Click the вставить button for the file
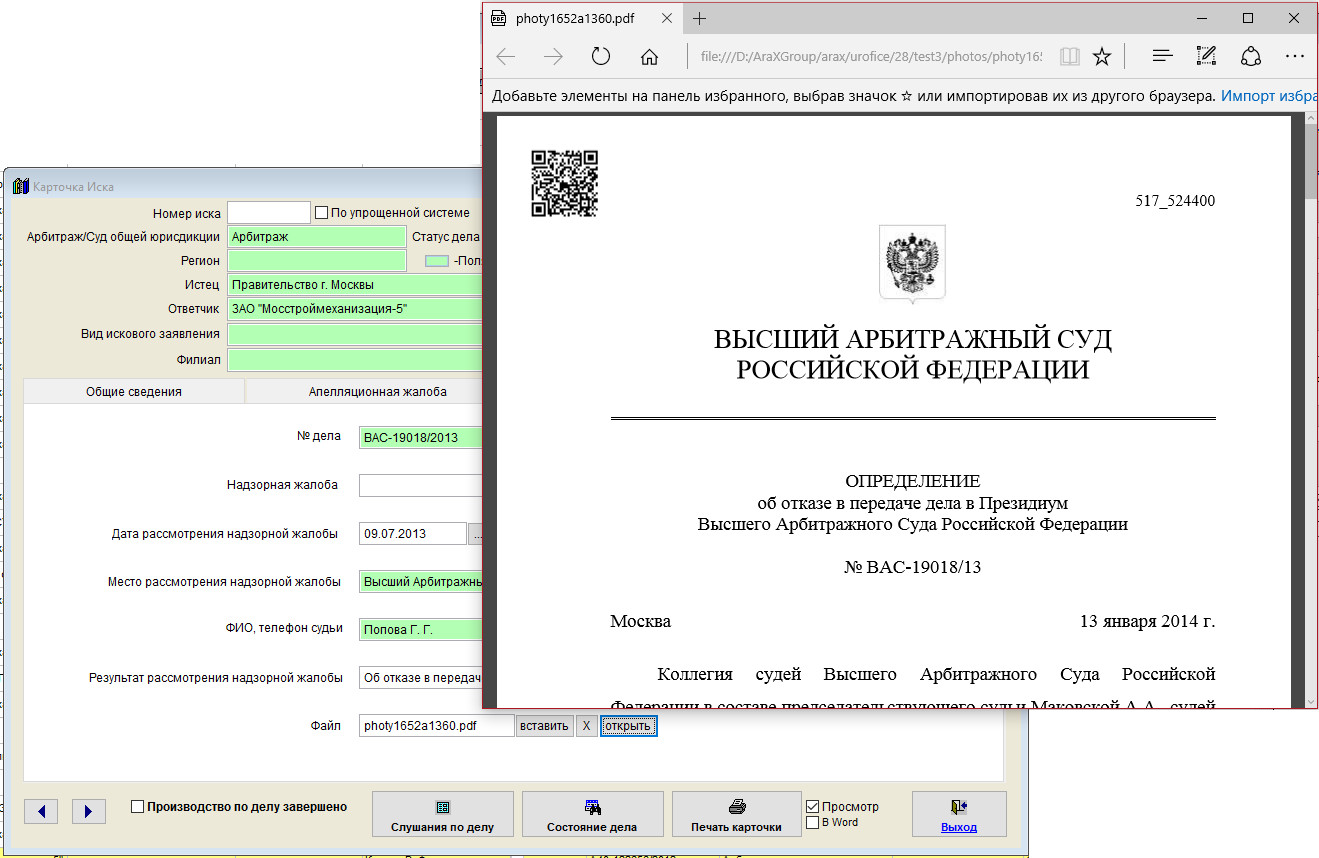1319x858 pixels. [x=544, y=726]
